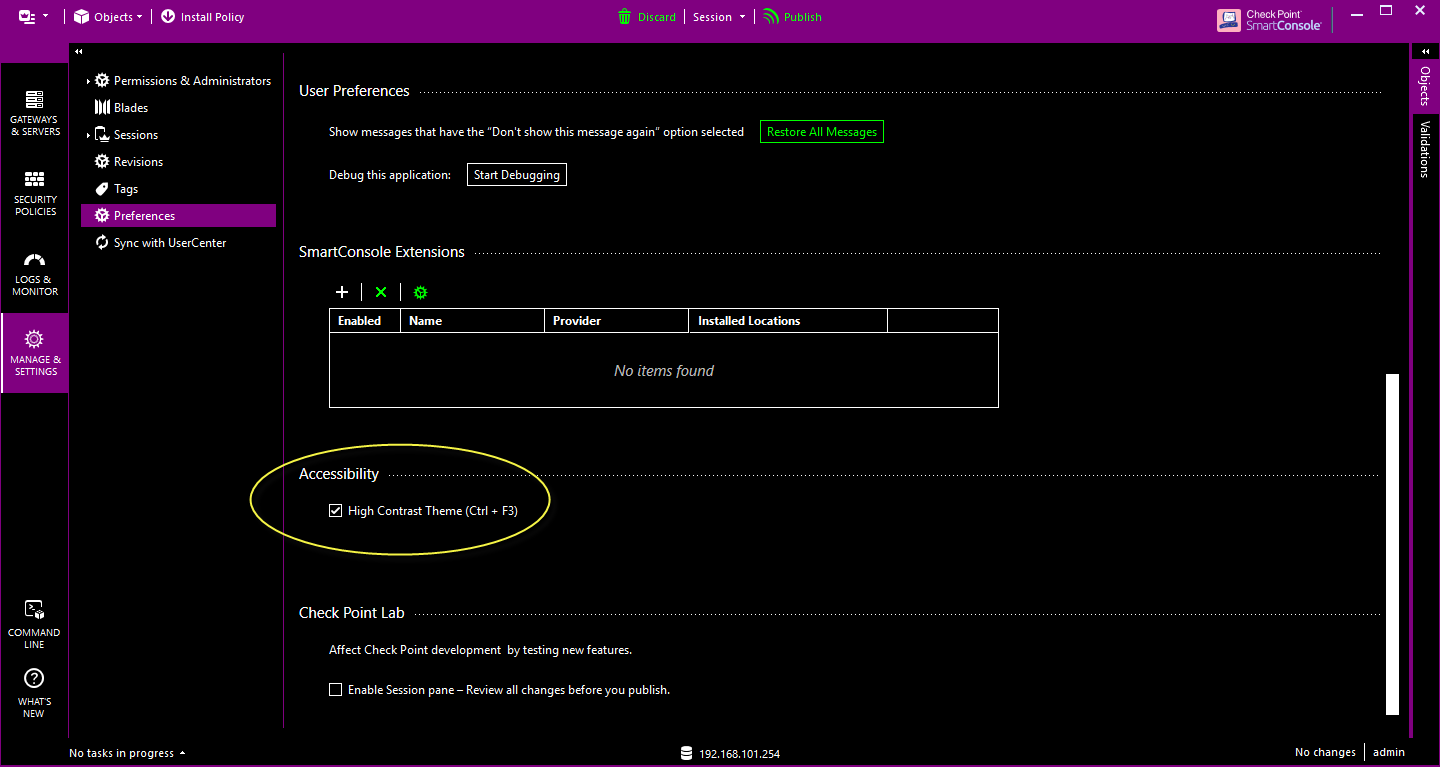The width and height of the screenshot is (1440, 767).
Task: Select Manage & Settings view
Action: coord(35,353)
